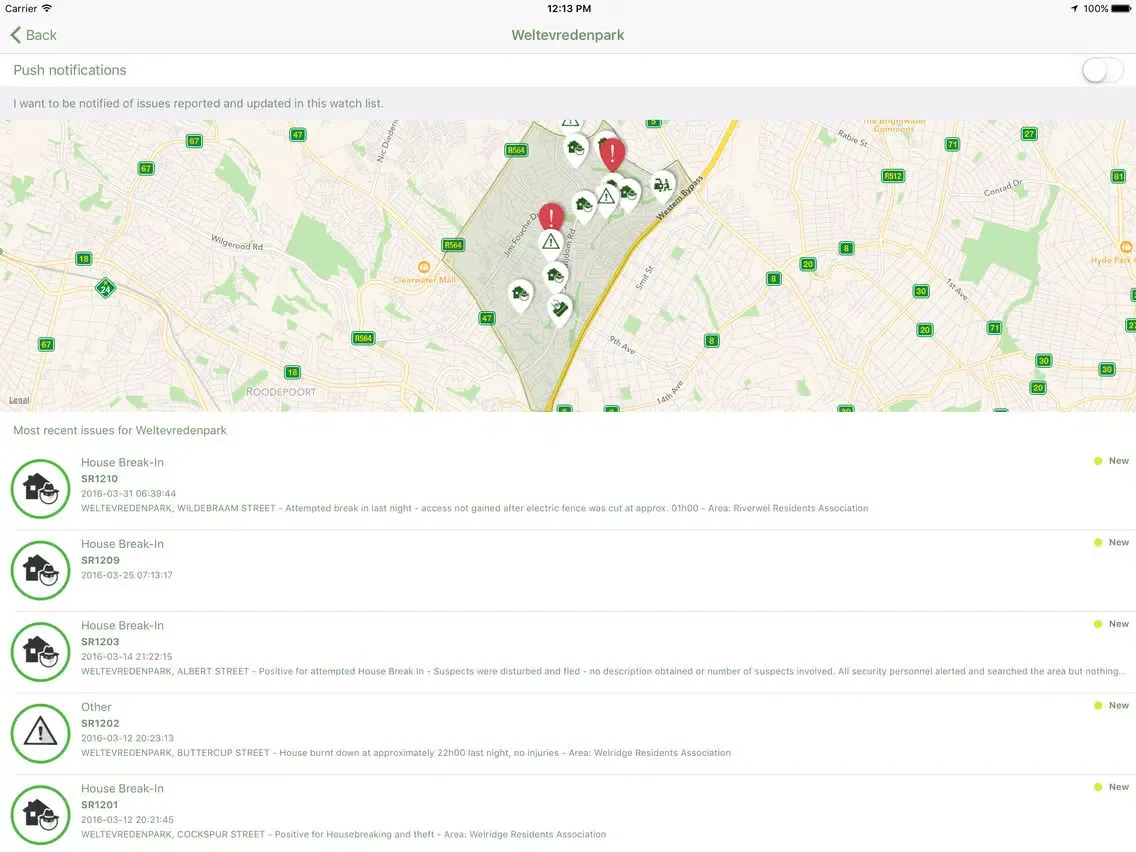Tap the diamond-shaped route 24 shield
1136x852 pixels.
106,288
